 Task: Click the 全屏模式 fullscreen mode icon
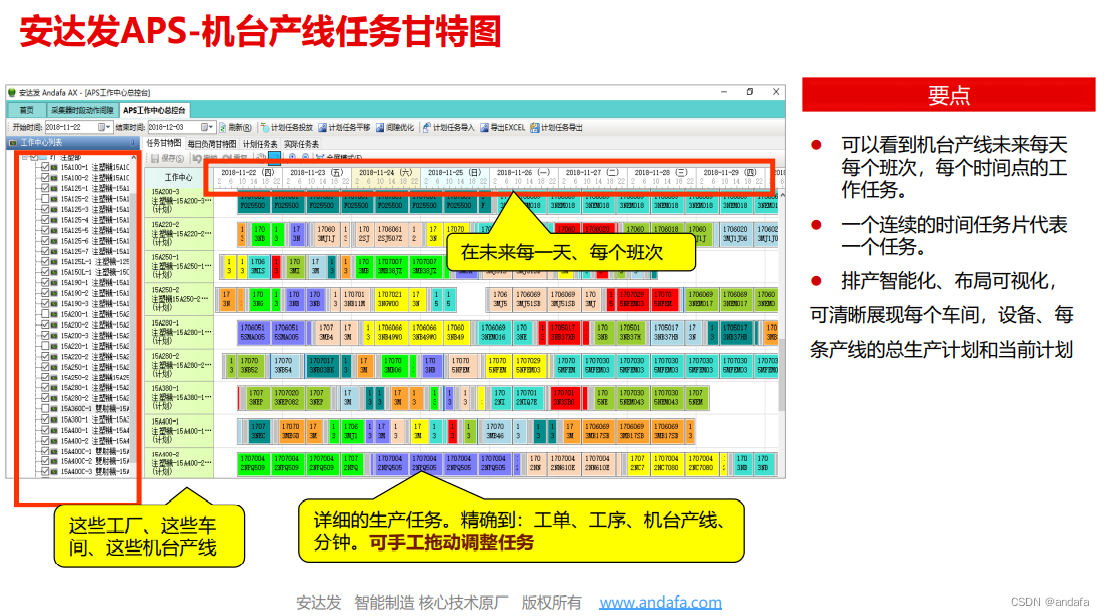(320, 158)
